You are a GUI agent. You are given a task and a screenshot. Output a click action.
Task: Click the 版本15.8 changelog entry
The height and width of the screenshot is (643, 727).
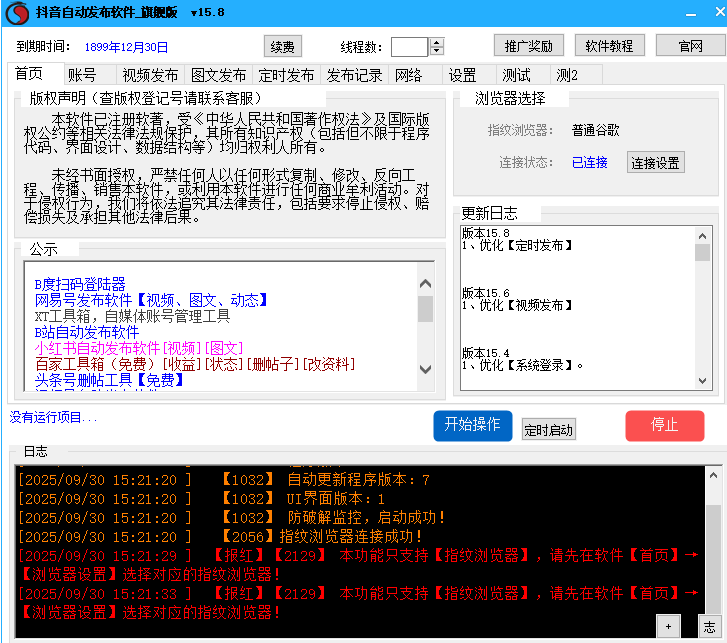pos(485,233)
